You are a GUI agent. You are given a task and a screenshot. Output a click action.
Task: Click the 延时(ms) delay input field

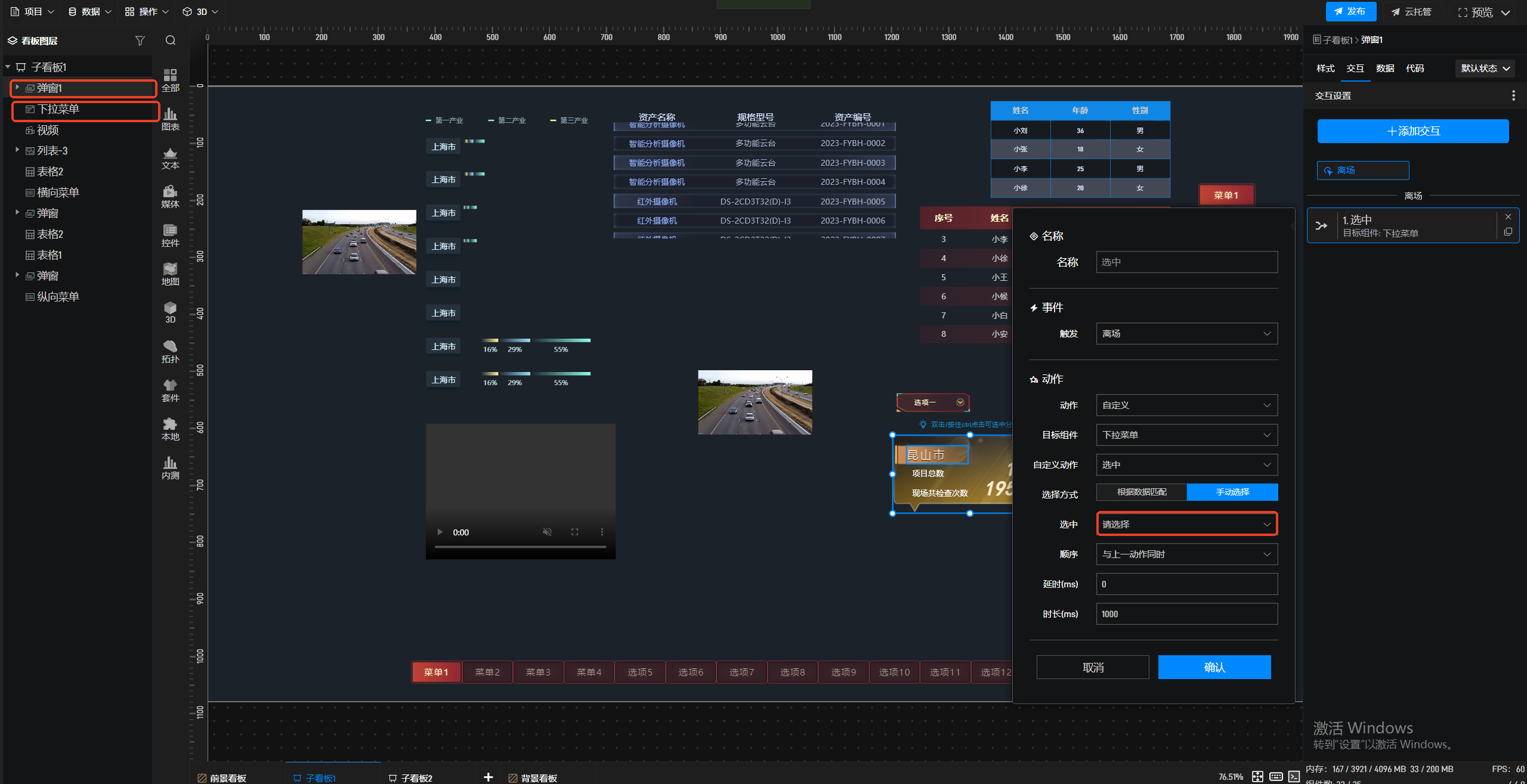coord(1186,584)
